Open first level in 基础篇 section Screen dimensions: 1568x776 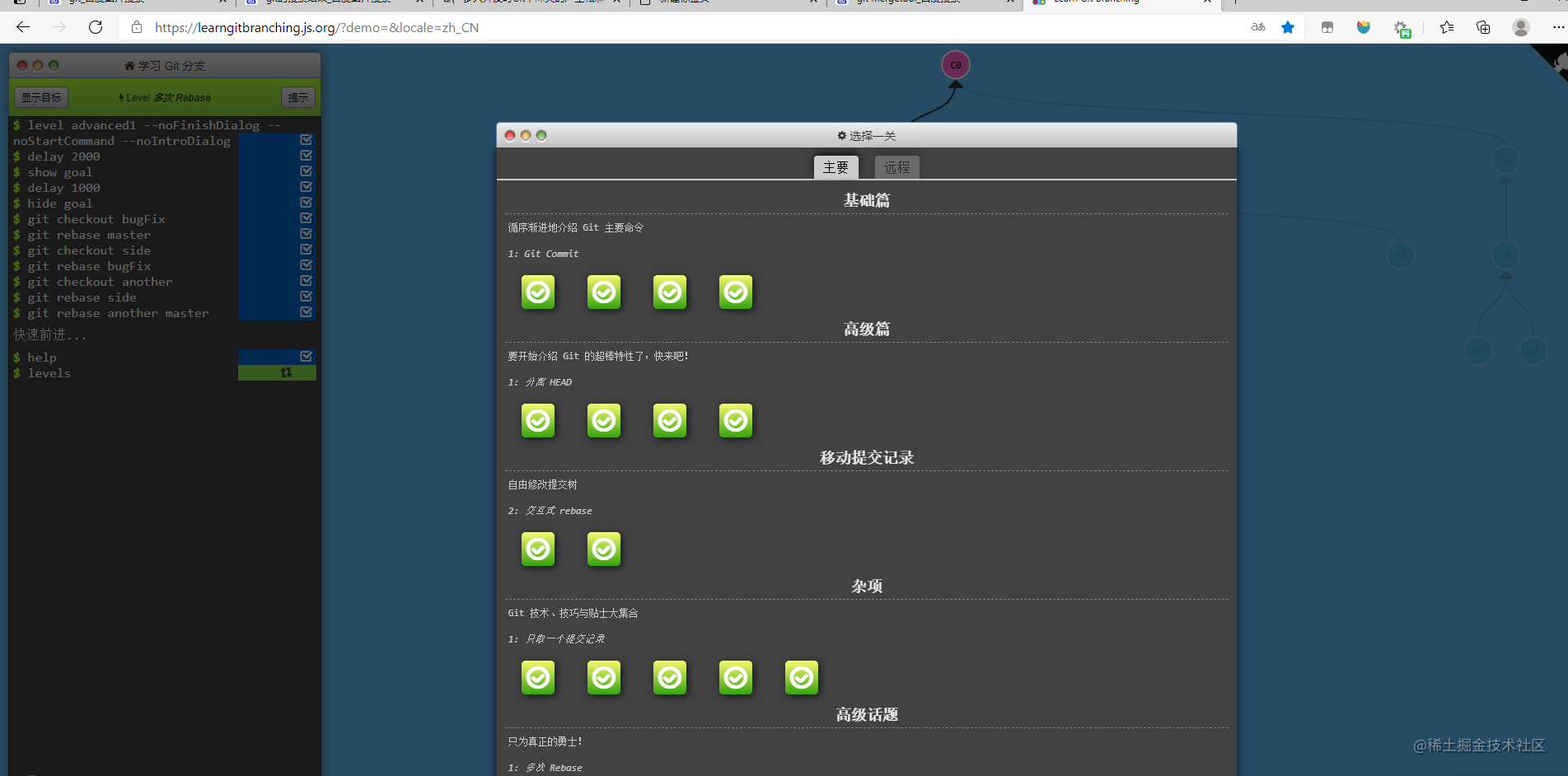pos(538,292)
